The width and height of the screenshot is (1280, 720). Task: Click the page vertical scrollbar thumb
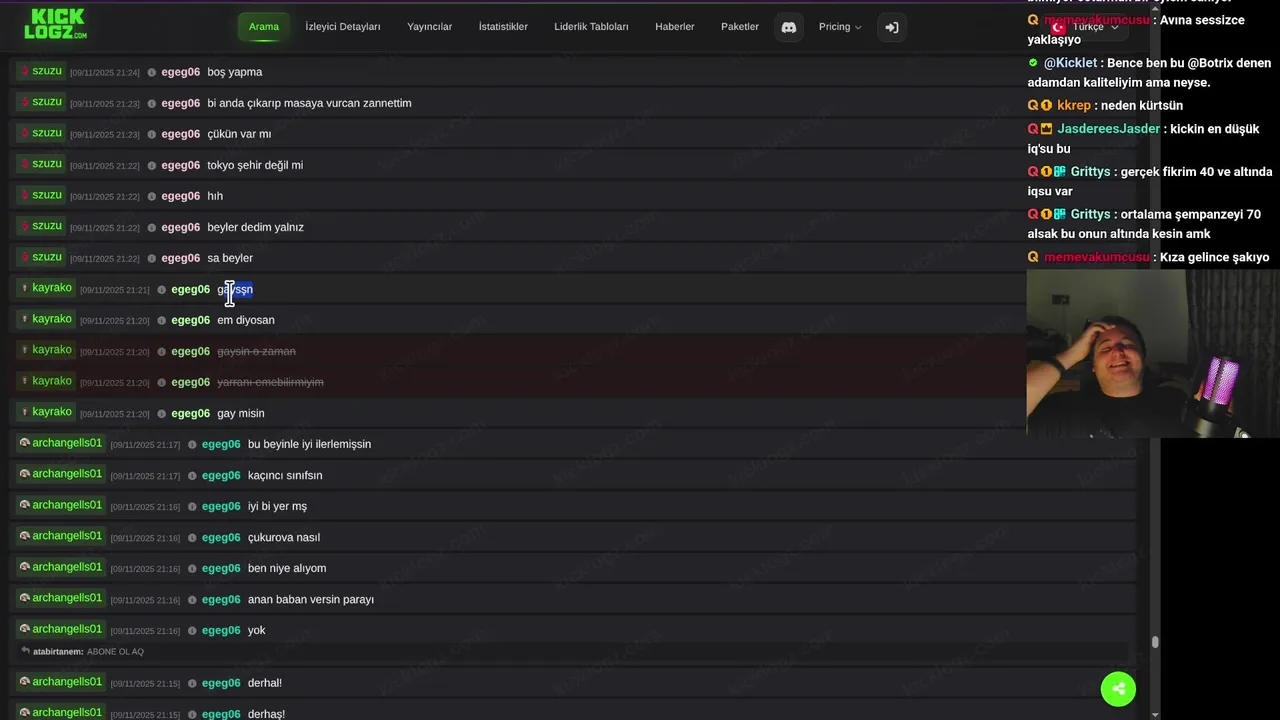pos(1155,642)
